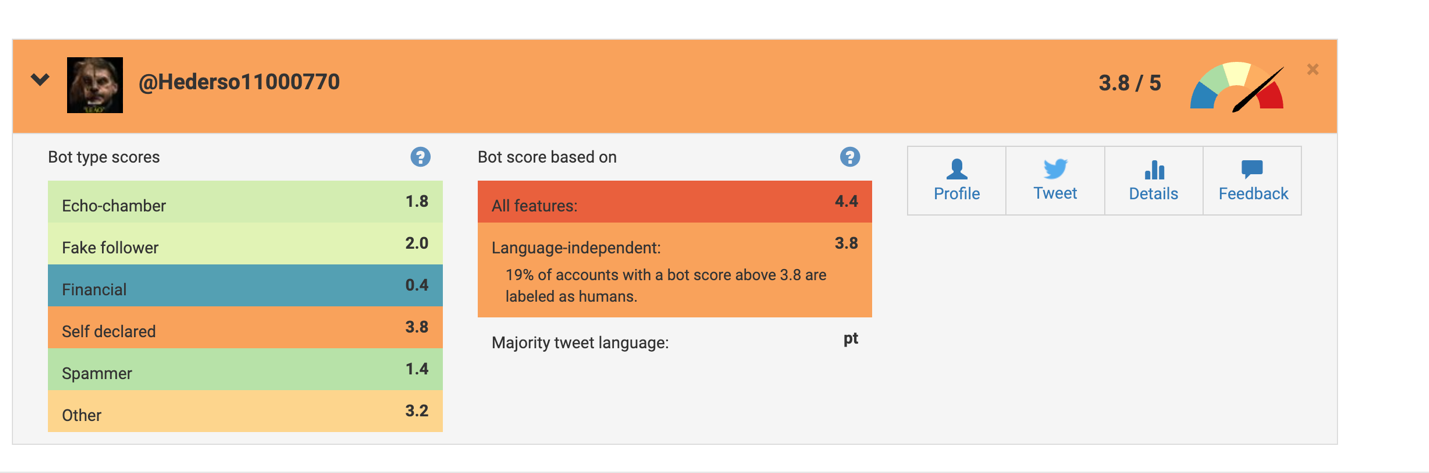The image size is (1429, 473).
Task: Select the Spammer score row
Action: point(245,370)
